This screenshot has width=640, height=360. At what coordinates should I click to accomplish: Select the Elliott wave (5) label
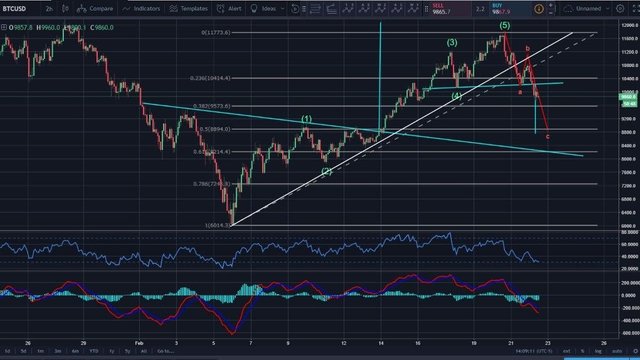point(504,25)
